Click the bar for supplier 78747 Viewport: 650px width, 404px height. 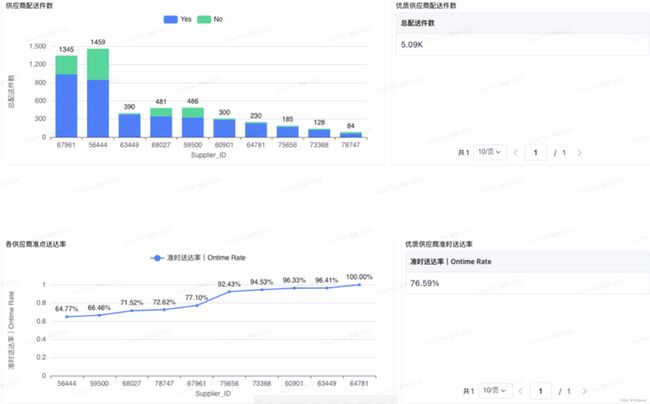click(351, 135)
